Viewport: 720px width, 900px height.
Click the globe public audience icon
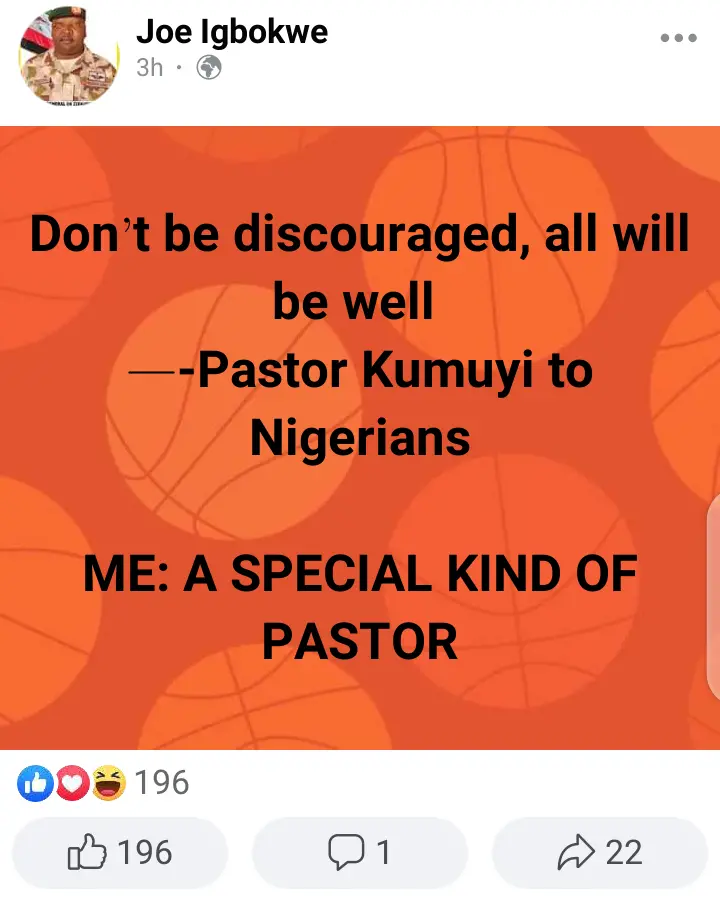point(209,68)
